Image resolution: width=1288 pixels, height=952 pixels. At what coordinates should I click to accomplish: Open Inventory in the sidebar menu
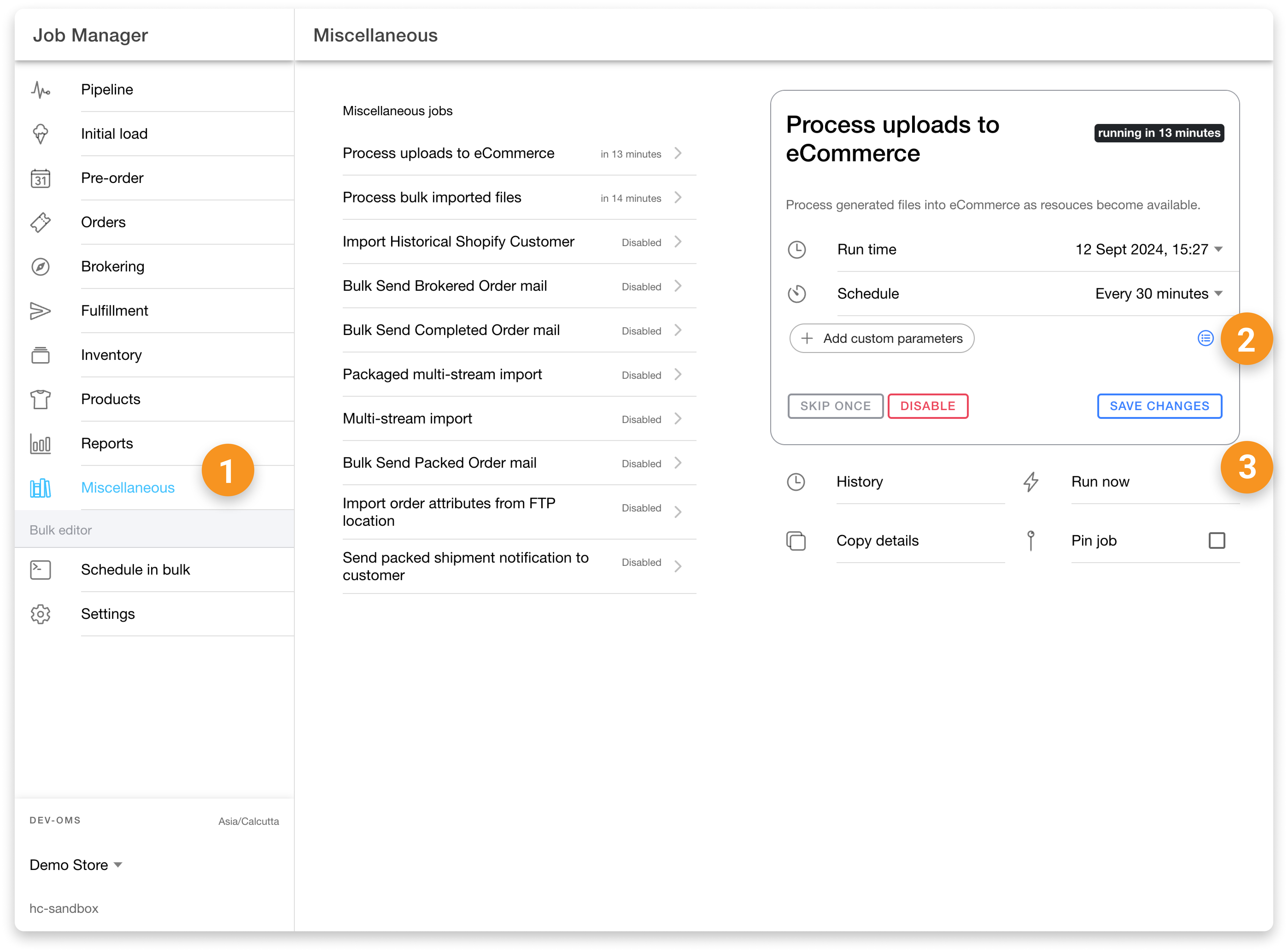click(111, 355)
